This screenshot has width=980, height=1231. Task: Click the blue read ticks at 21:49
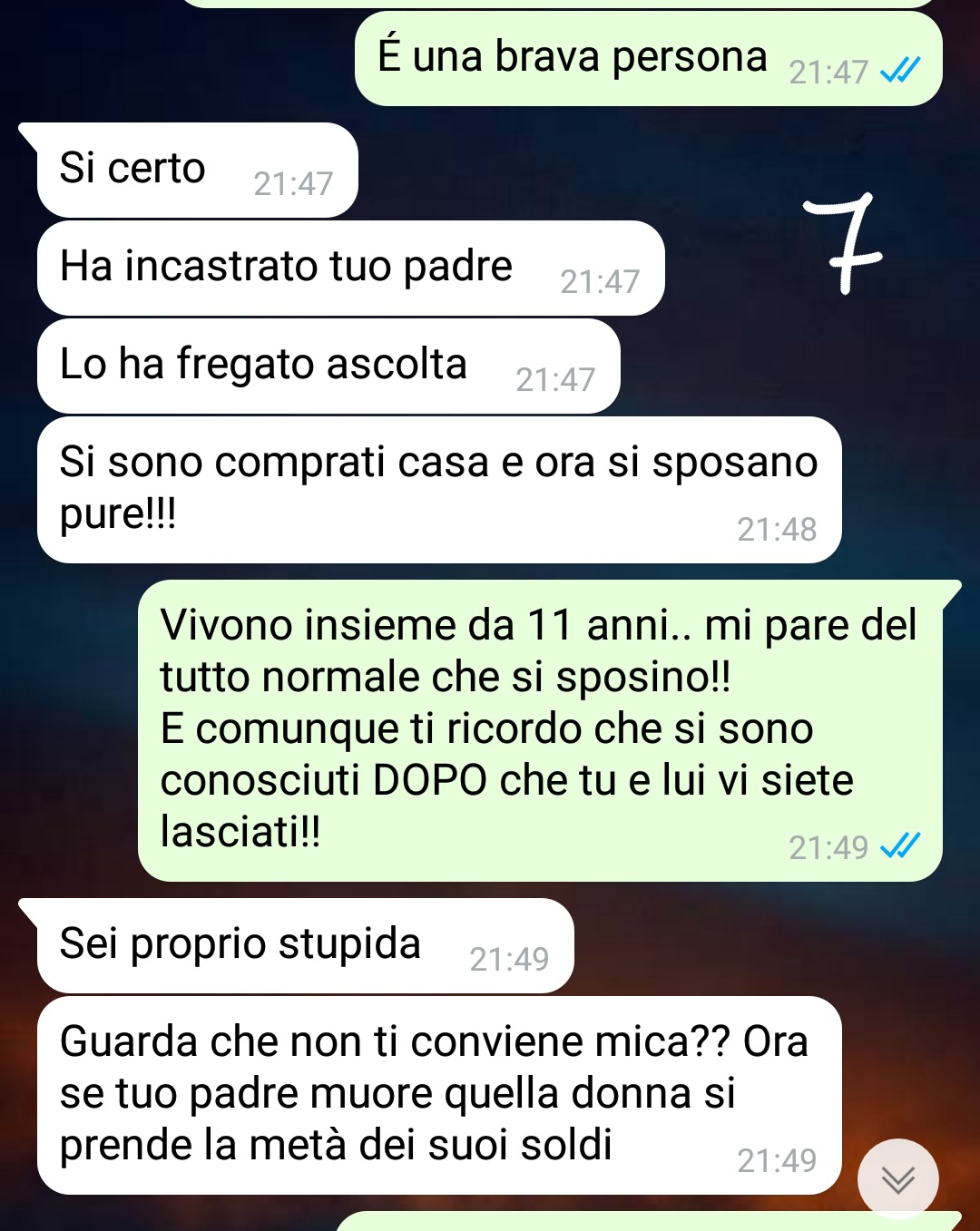click(901, 845)
